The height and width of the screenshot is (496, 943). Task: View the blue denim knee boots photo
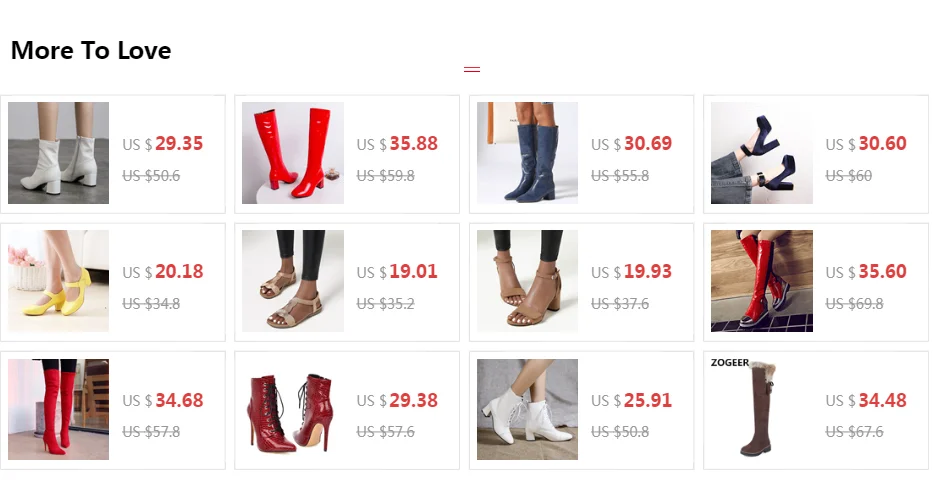click(x=527, y=153)
